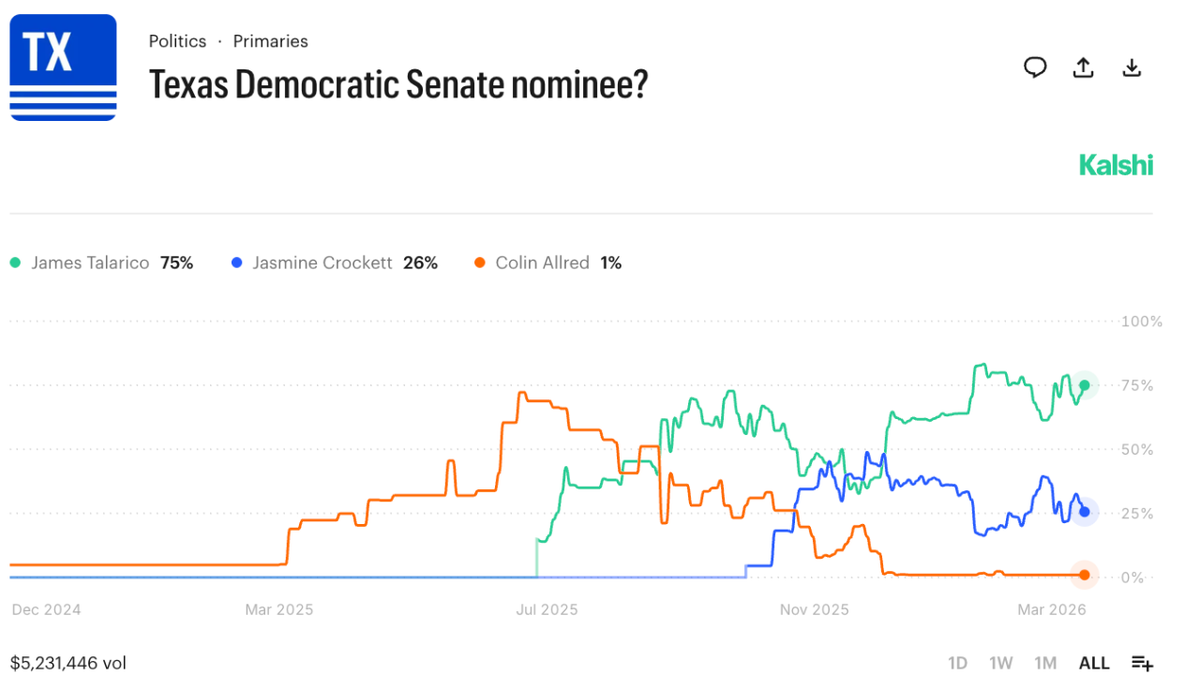The image size is (1200, 675).
Task: Open the Primaries link
Action: (x=270, y=41)
